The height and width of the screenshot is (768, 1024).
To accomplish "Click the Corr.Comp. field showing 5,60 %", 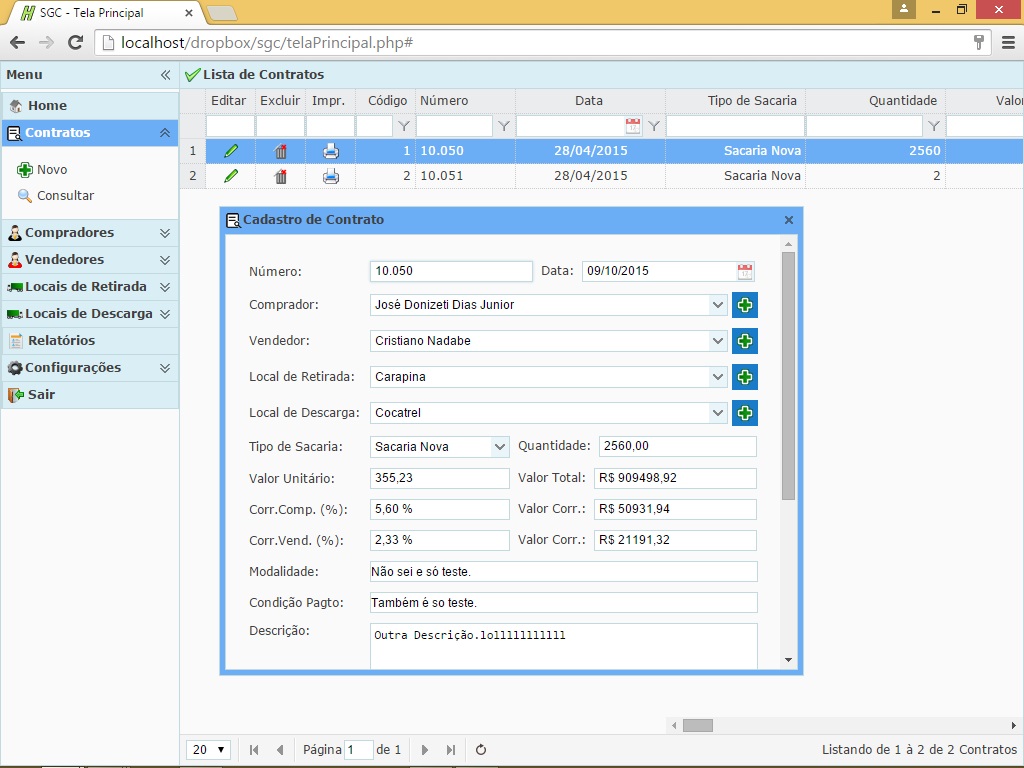I will 440,509.
